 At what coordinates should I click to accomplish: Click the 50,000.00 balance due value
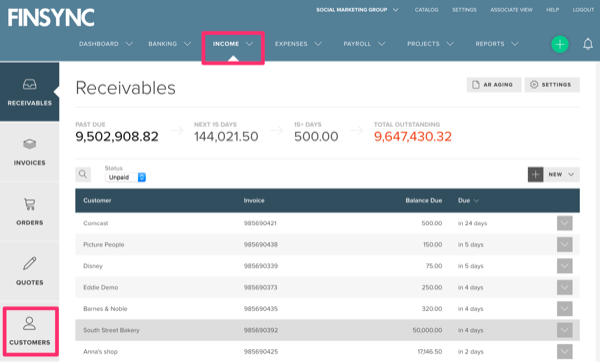tap(427, 330)
